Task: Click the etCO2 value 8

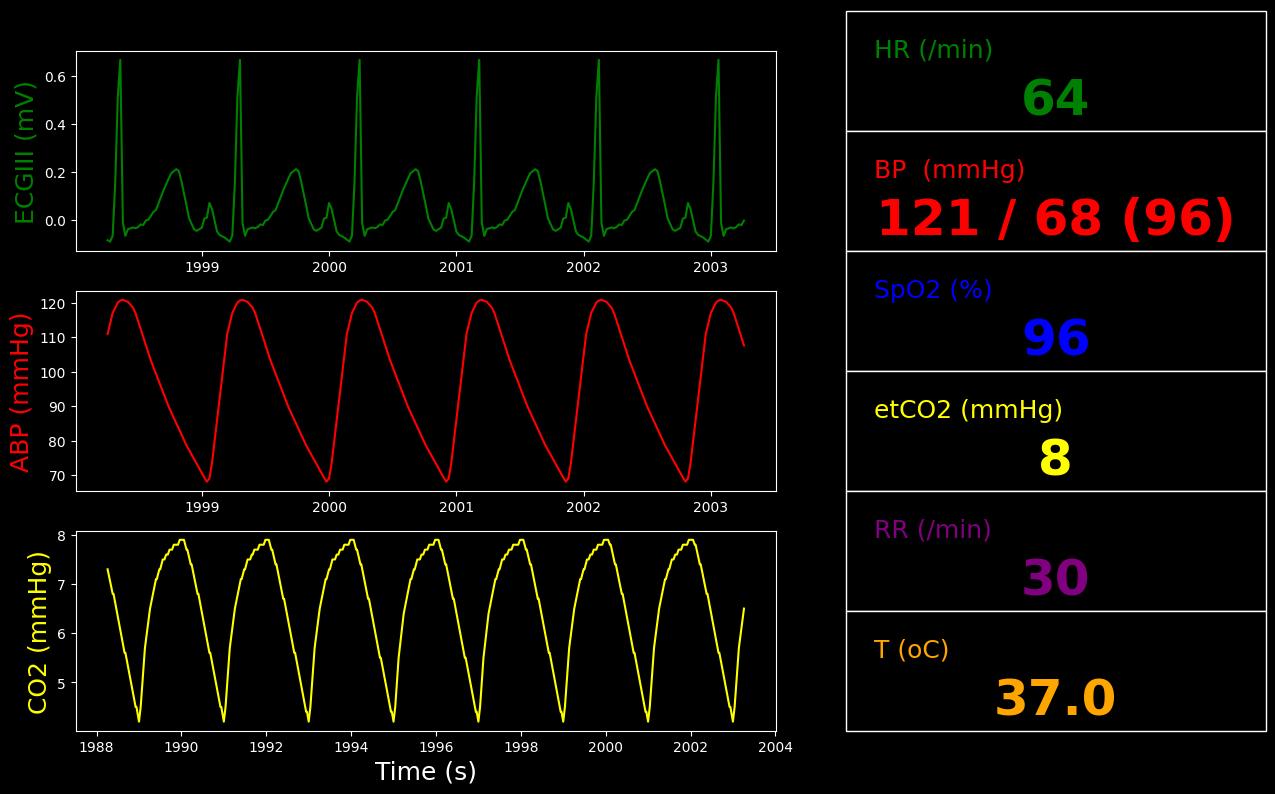Action: [x=1055, y=460]
